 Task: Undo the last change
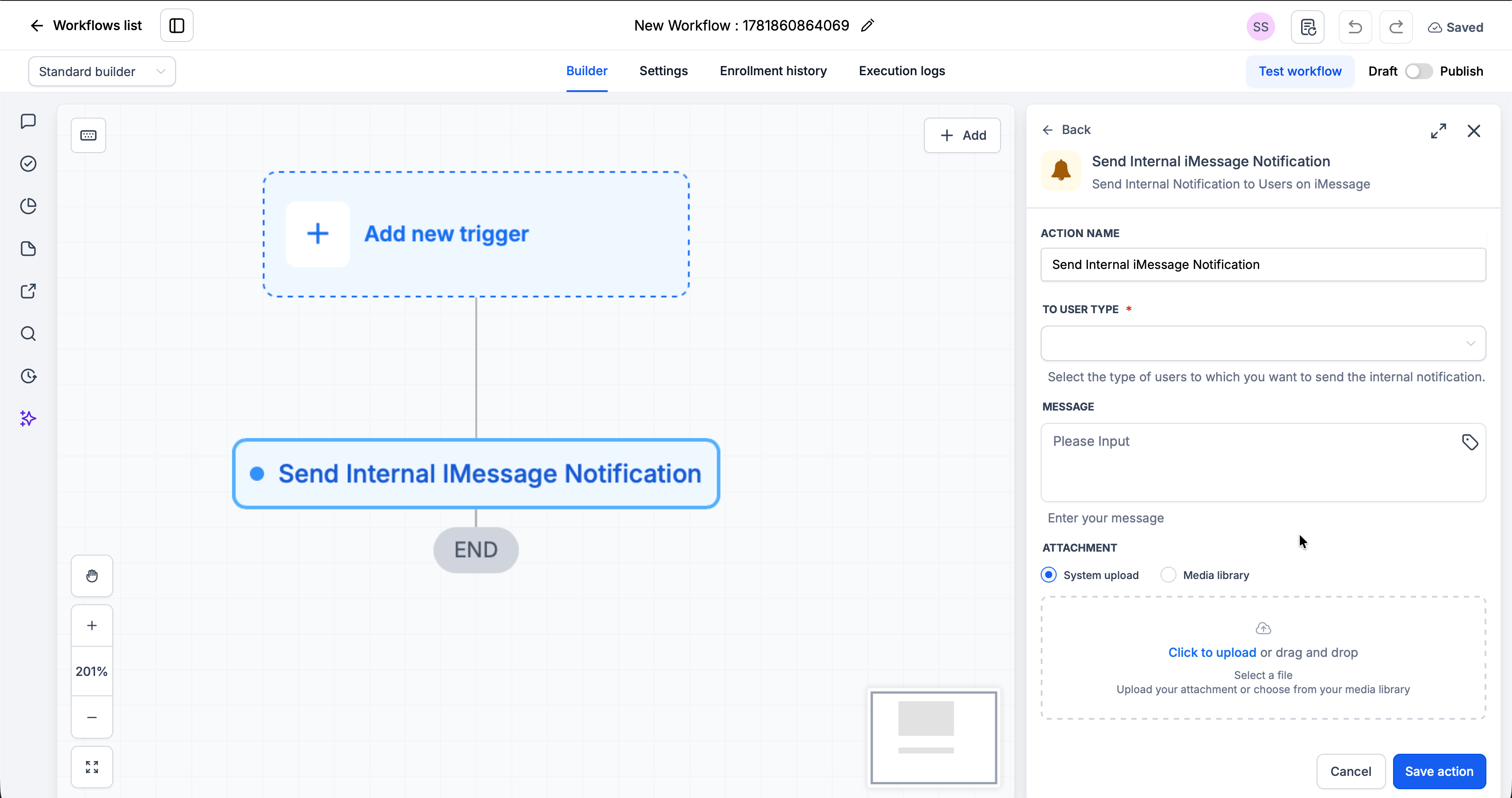click(x=1355, y=27)
